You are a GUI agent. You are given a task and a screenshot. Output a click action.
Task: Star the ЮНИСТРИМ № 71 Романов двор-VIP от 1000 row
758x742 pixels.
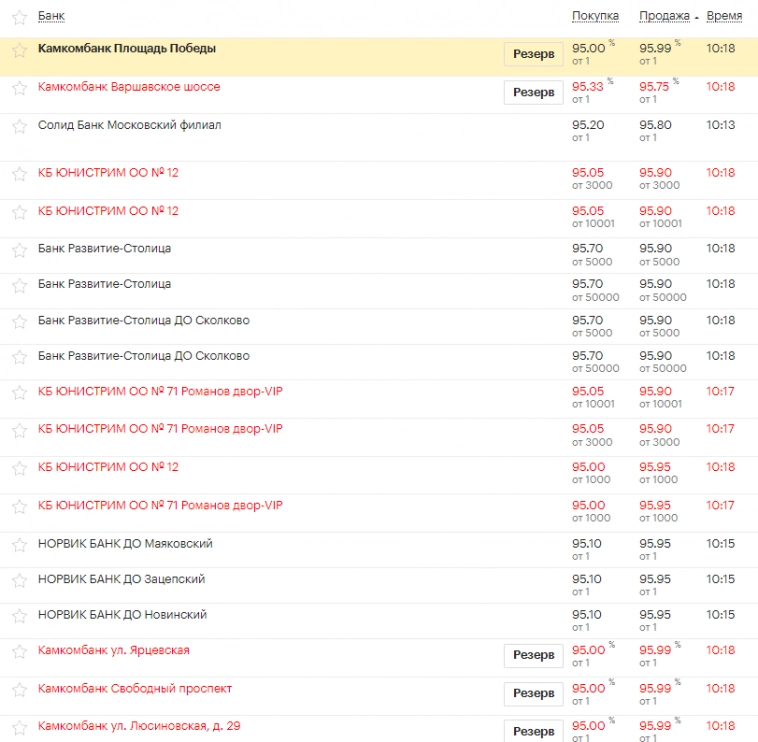click(x=20, y=507)
